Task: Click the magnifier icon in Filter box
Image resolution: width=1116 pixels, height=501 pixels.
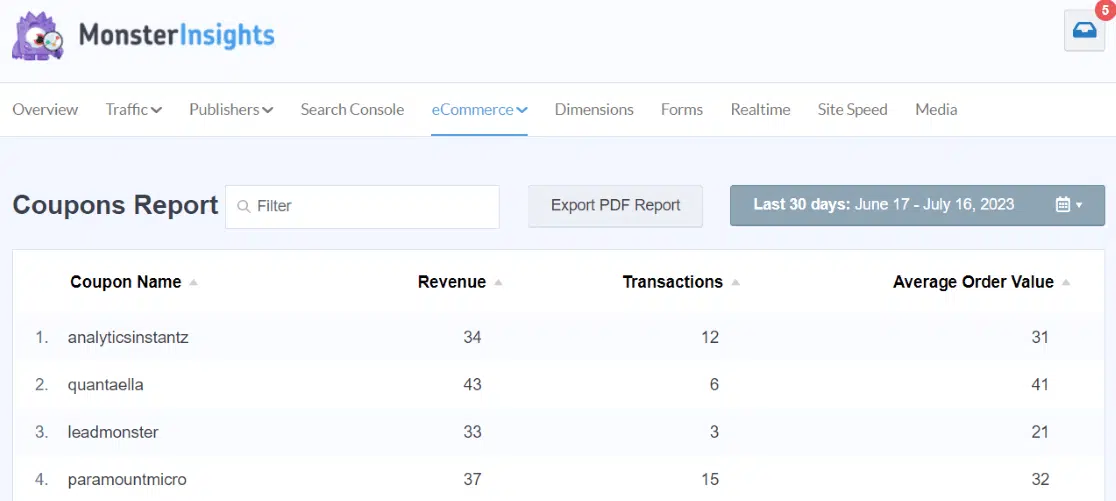Action: pos(243,206)
